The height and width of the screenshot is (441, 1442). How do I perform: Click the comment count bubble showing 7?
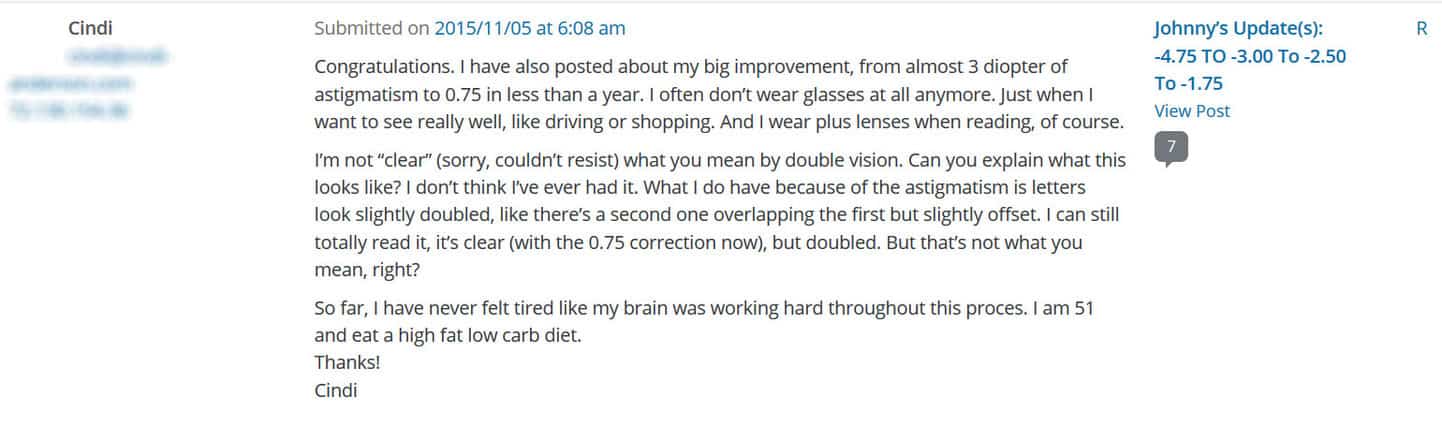click(x=1171, y=148)
